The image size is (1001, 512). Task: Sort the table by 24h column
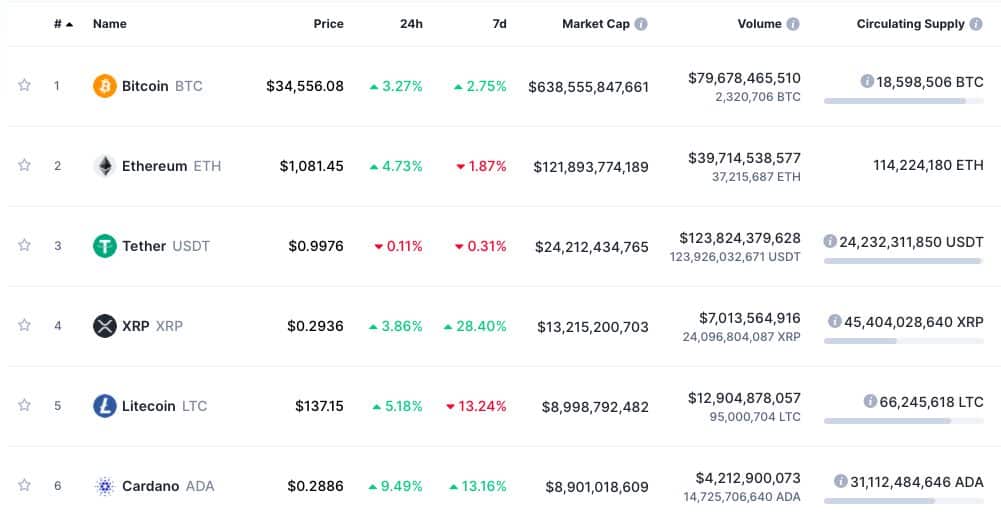[411, 24]
